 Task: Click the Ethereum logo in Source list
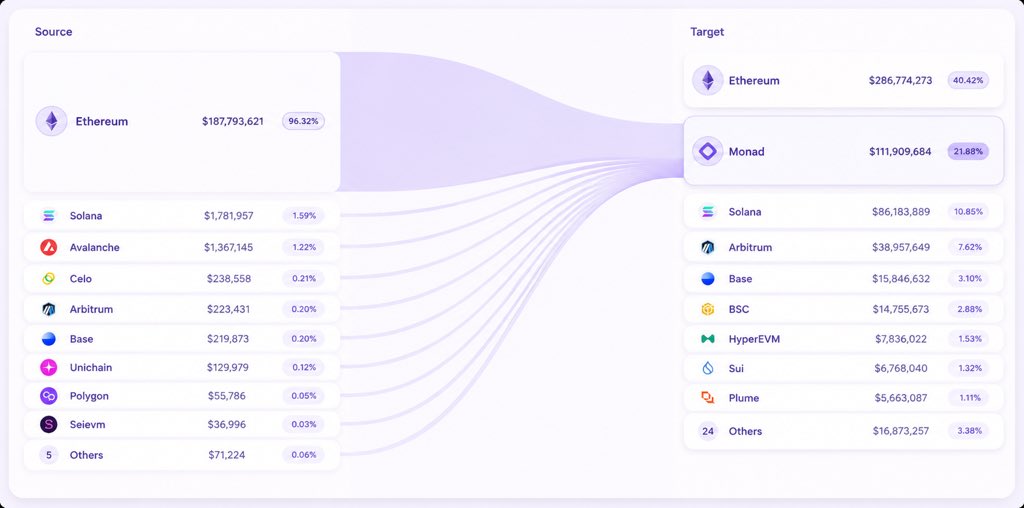click(51, 121)
